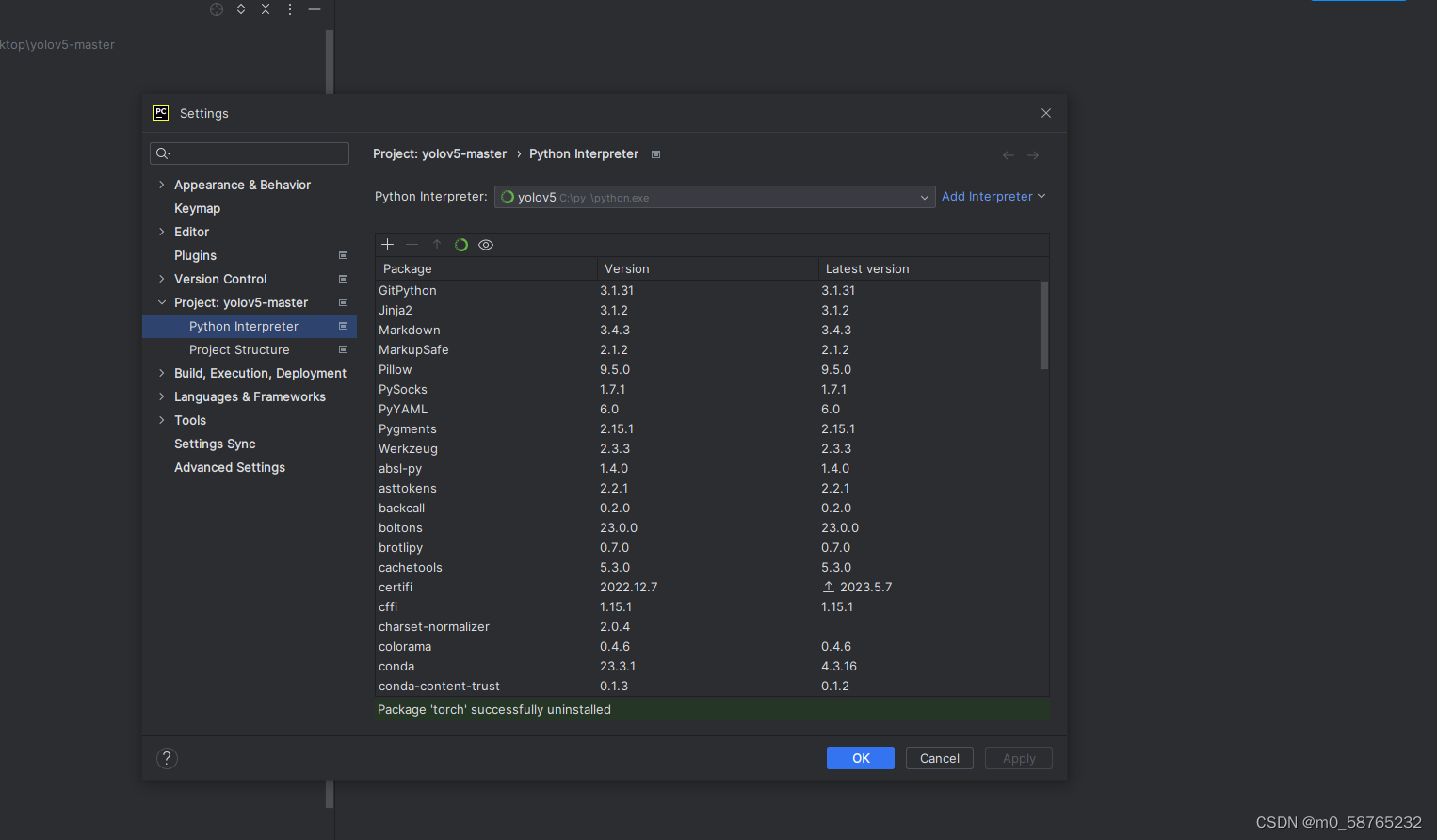Click the uninstall package minus icon
The height and width of the screenshot is (840, 1437).
tap(412, 244)
